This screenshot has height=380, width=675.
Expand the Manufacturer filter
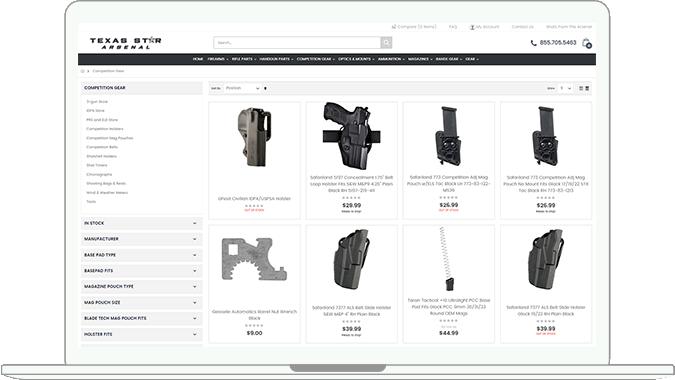coord(142,239)
